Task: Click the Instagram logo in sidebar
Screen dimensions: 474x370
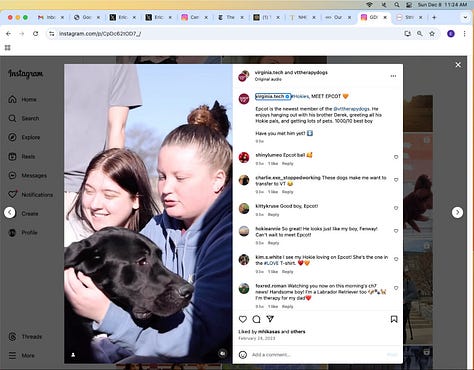Action: pos(25,73)
